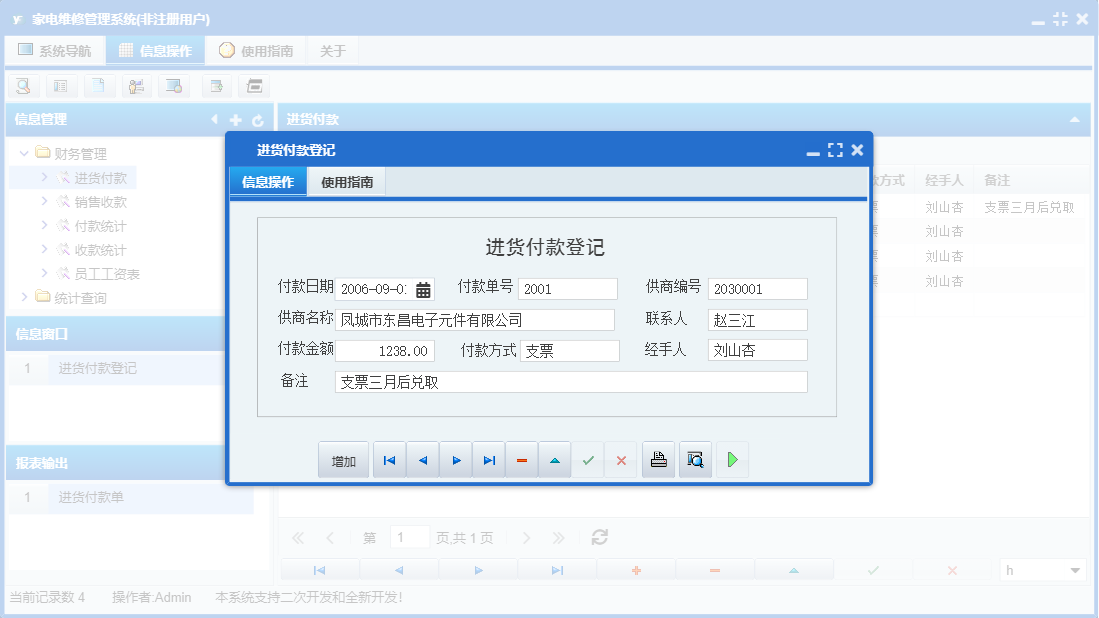Click the green confirm checkmark in the dialog
Image resolution: width=1099 pixels, height=618 pixels.
click(588, 459)
